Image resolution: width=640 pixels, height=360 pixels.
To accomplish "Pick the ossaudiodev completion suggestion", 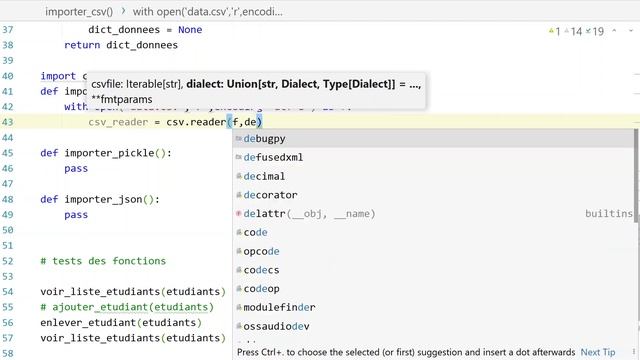I will point(434,327).
